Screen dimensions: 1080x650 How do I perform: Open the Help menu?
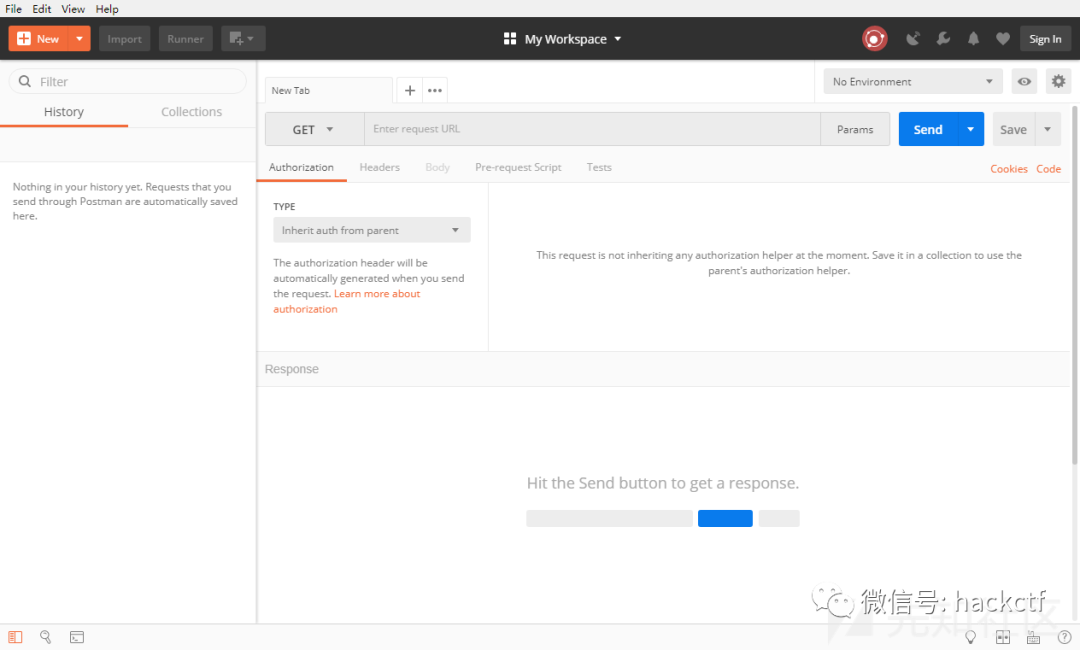click(x=107, y=9)
